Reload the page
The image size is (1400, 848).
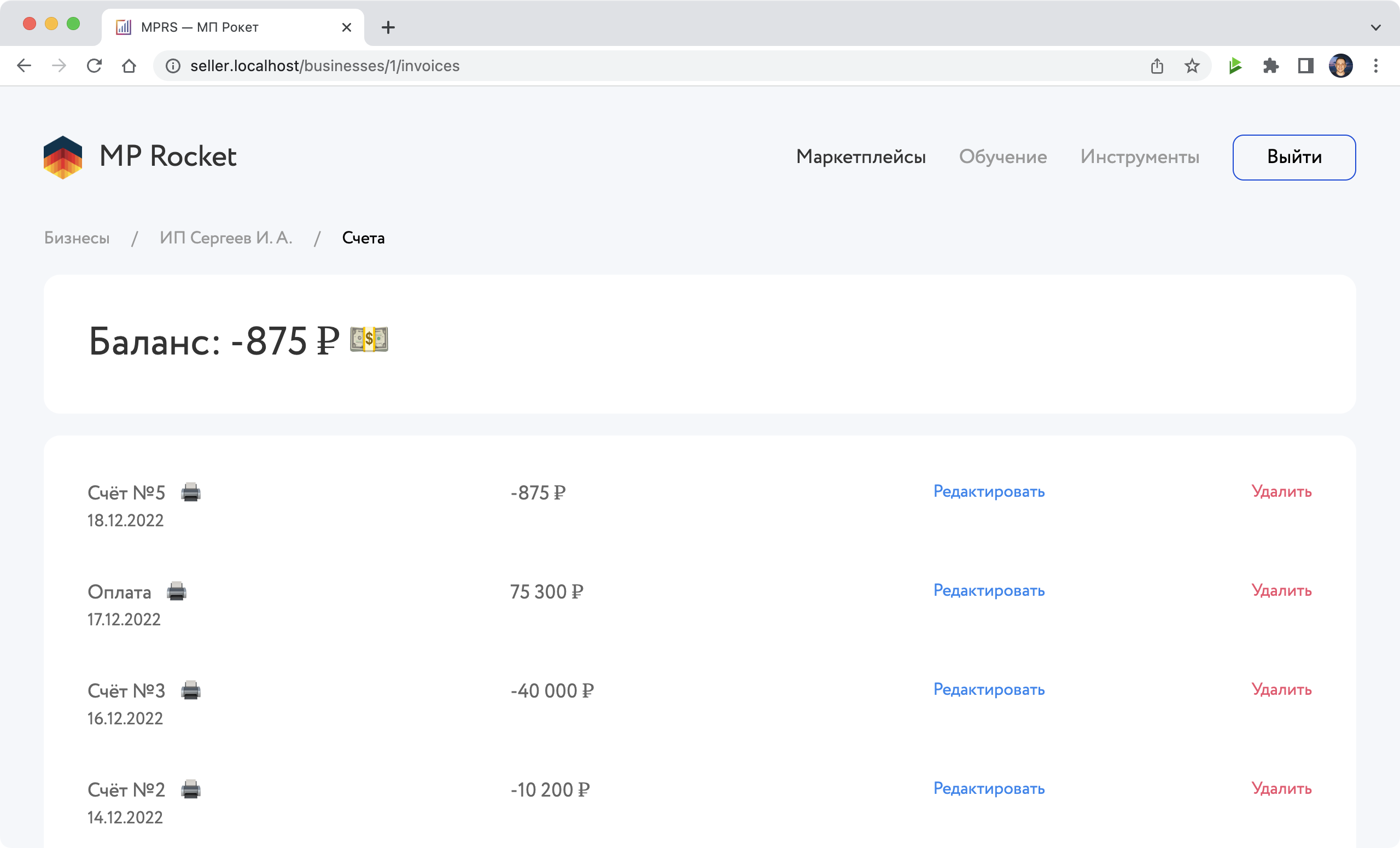tap(94, 66)
